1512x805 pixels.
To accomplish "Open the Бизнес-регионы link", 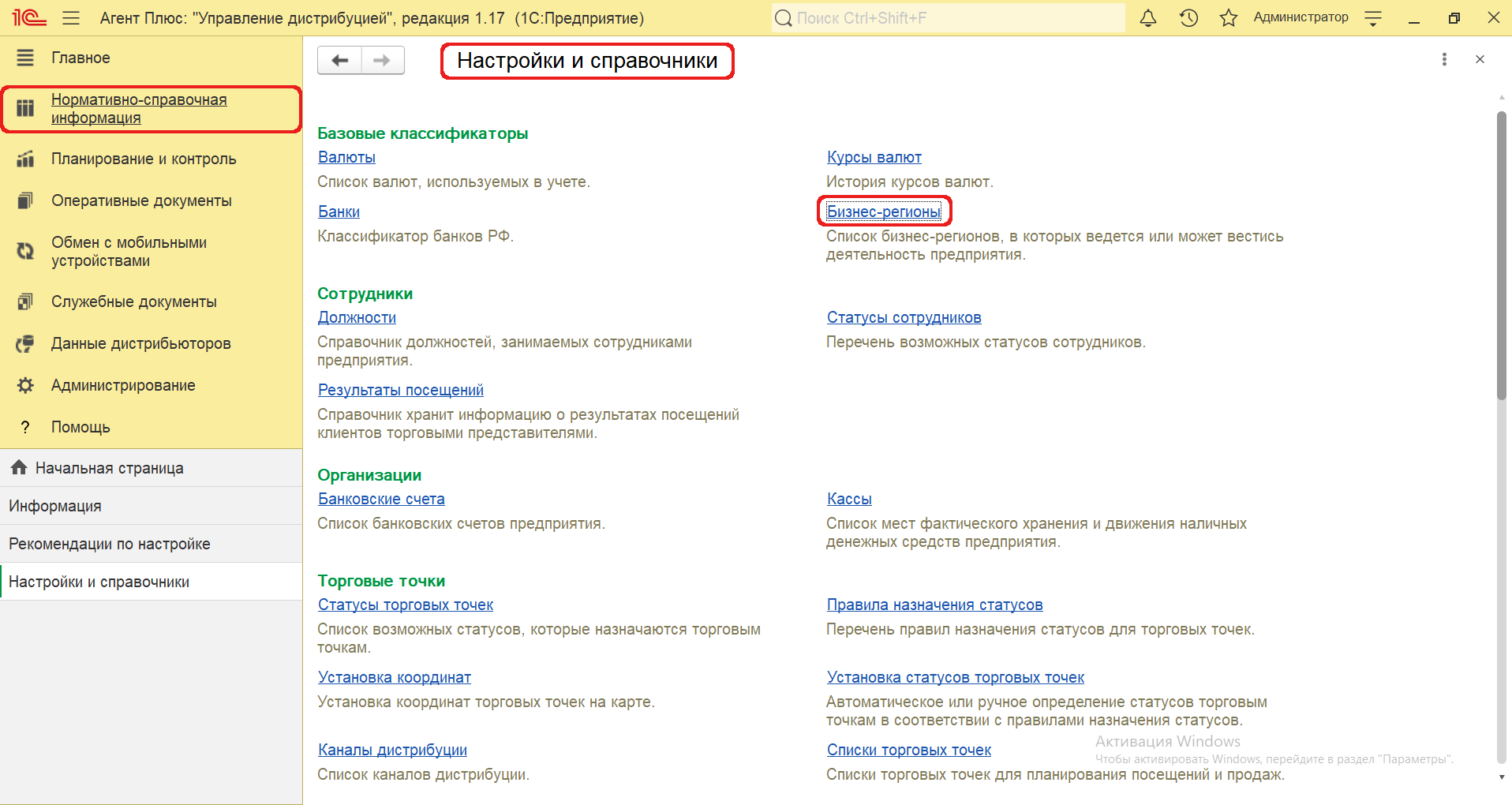I will (x=883, y=212).
